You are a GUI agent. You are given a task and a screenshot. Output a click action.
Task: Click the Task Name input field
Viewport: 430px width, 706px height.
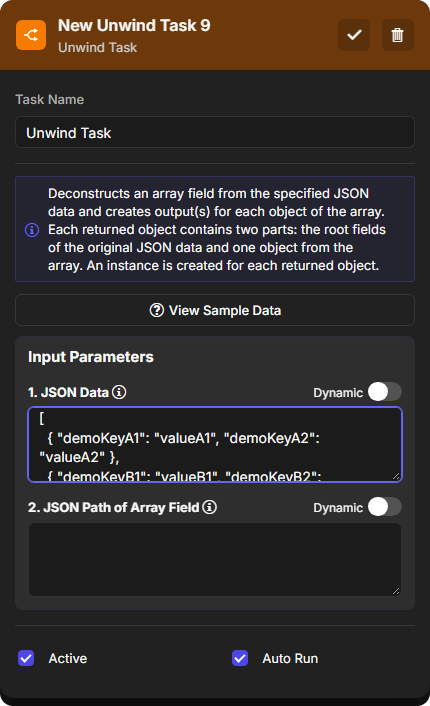pos(215,132)
